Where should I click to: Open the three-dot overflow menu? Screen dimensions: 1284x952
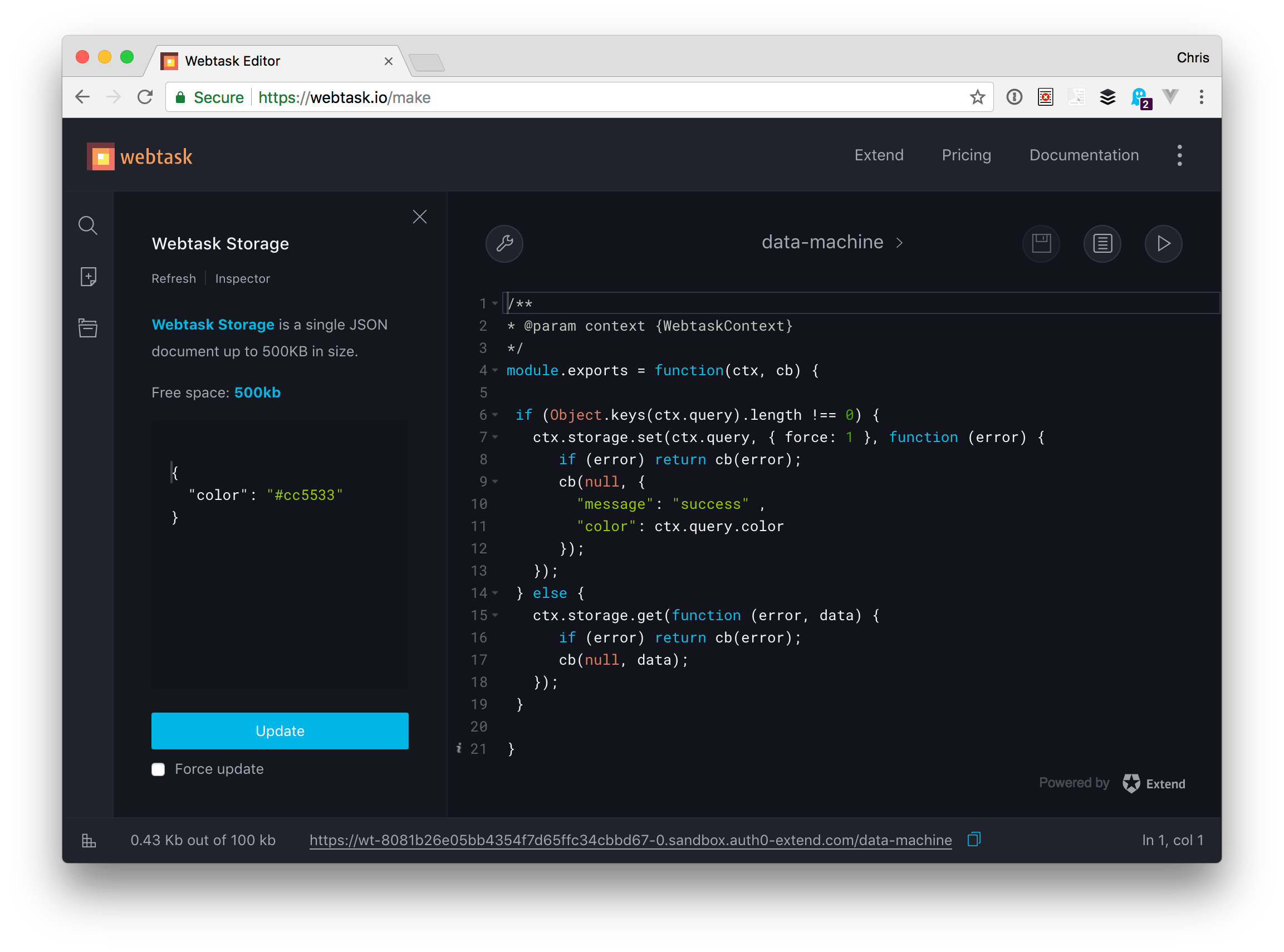tap(1179, 155)
